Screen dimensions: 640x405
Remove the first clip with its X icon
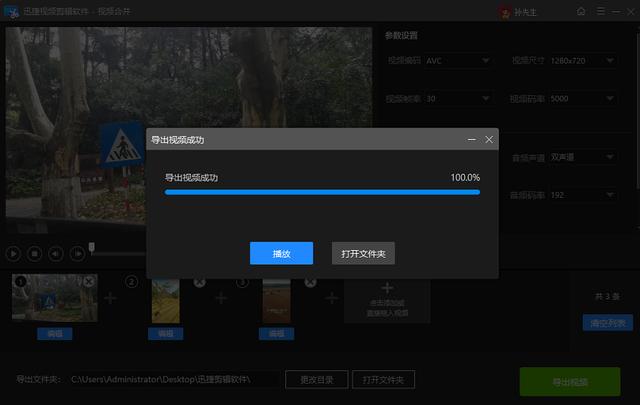[x=89, y=281]
